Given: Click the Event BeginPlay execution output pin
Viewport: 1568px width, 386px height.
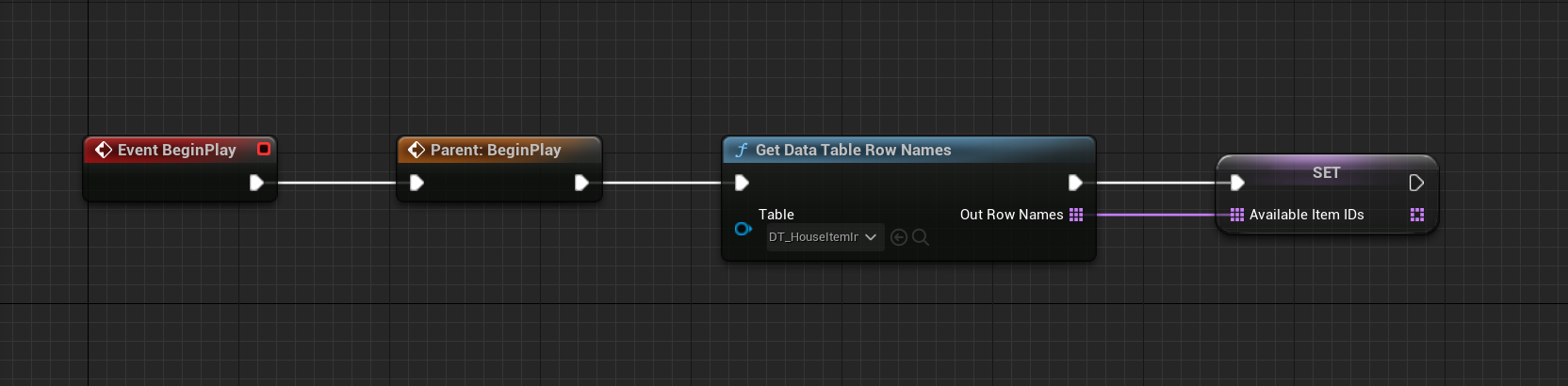Looking at the screenshot, I should pos(256,183).
